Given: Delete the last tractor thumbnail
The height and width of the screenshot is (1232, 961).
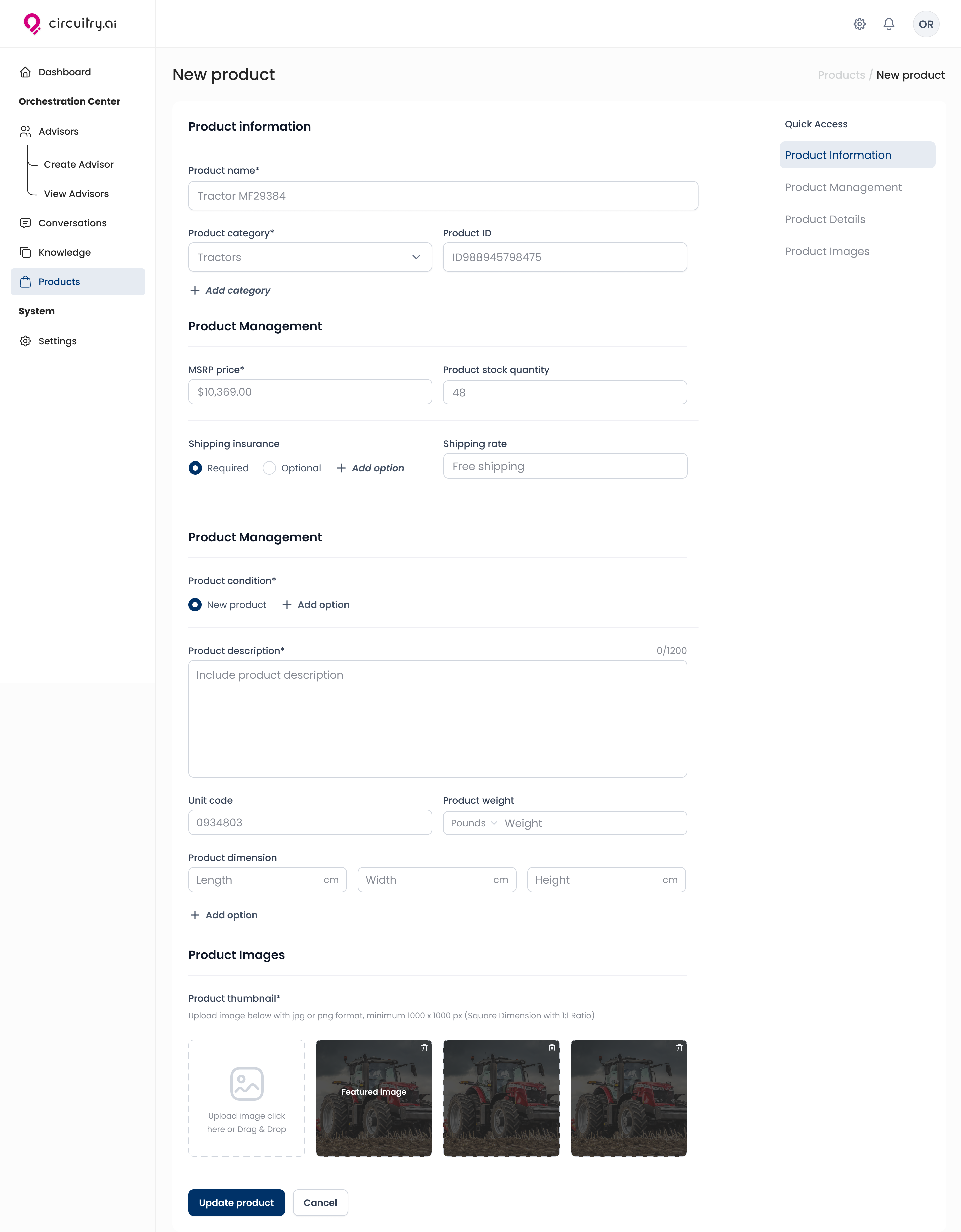Looking at the screenshot, I should 679,1047.
